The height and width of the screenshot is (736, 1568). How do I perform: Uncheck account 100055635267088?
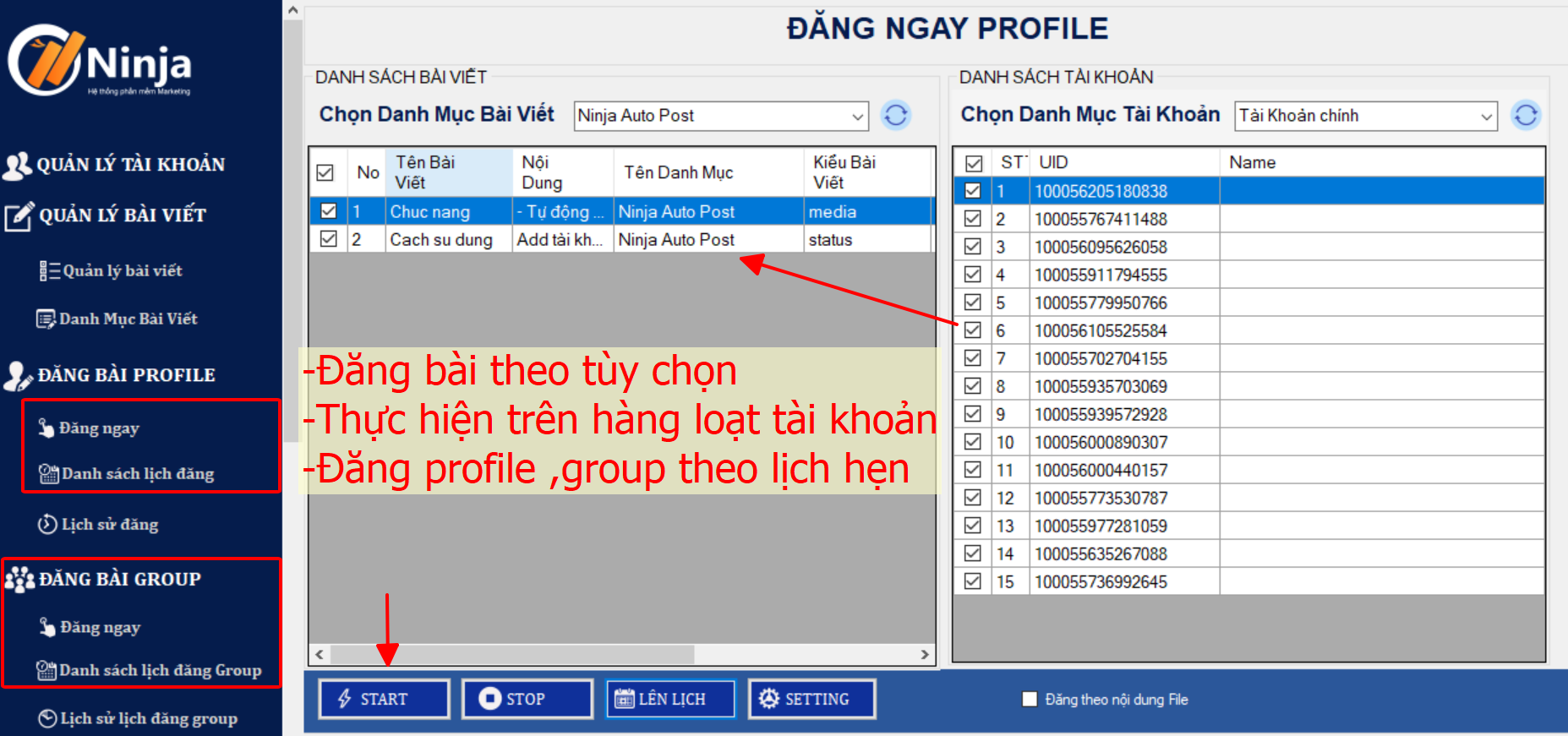coord(973,553)
